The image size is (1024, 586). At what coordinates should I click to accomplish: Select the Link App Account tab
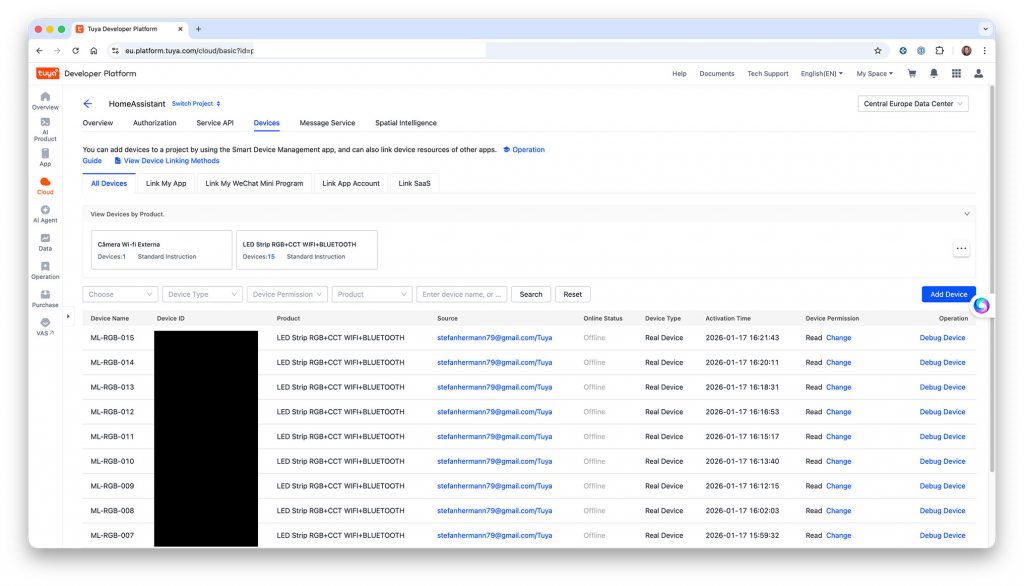(x=351, y=183)
